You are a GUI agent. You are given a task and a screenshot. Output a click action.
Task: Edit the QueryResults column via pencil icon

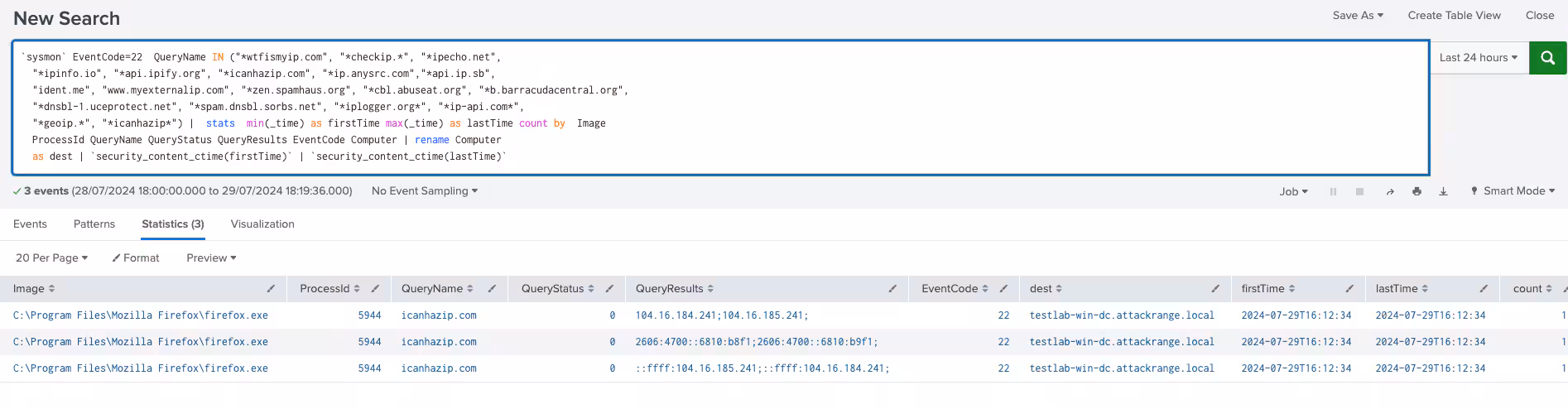(892, 289)
